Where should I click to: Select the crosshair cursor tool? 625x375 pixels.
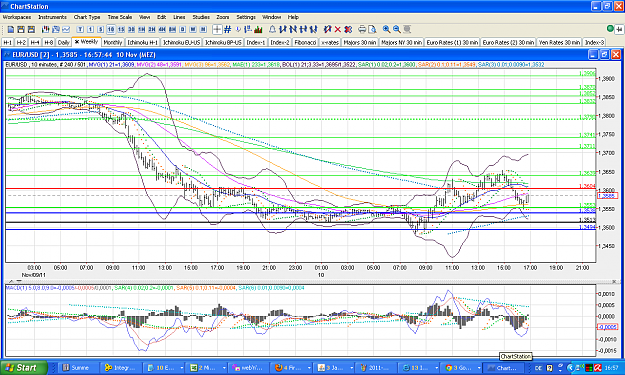[x=217, y=29]
